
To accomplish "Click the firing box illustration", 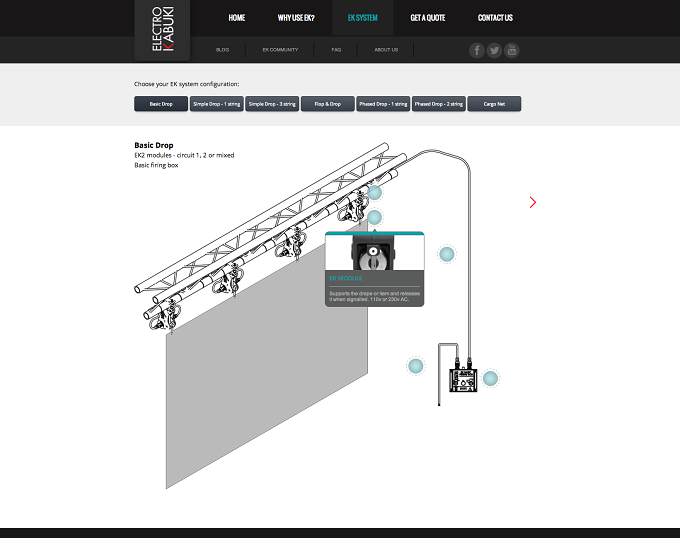I will click(463, 380).
